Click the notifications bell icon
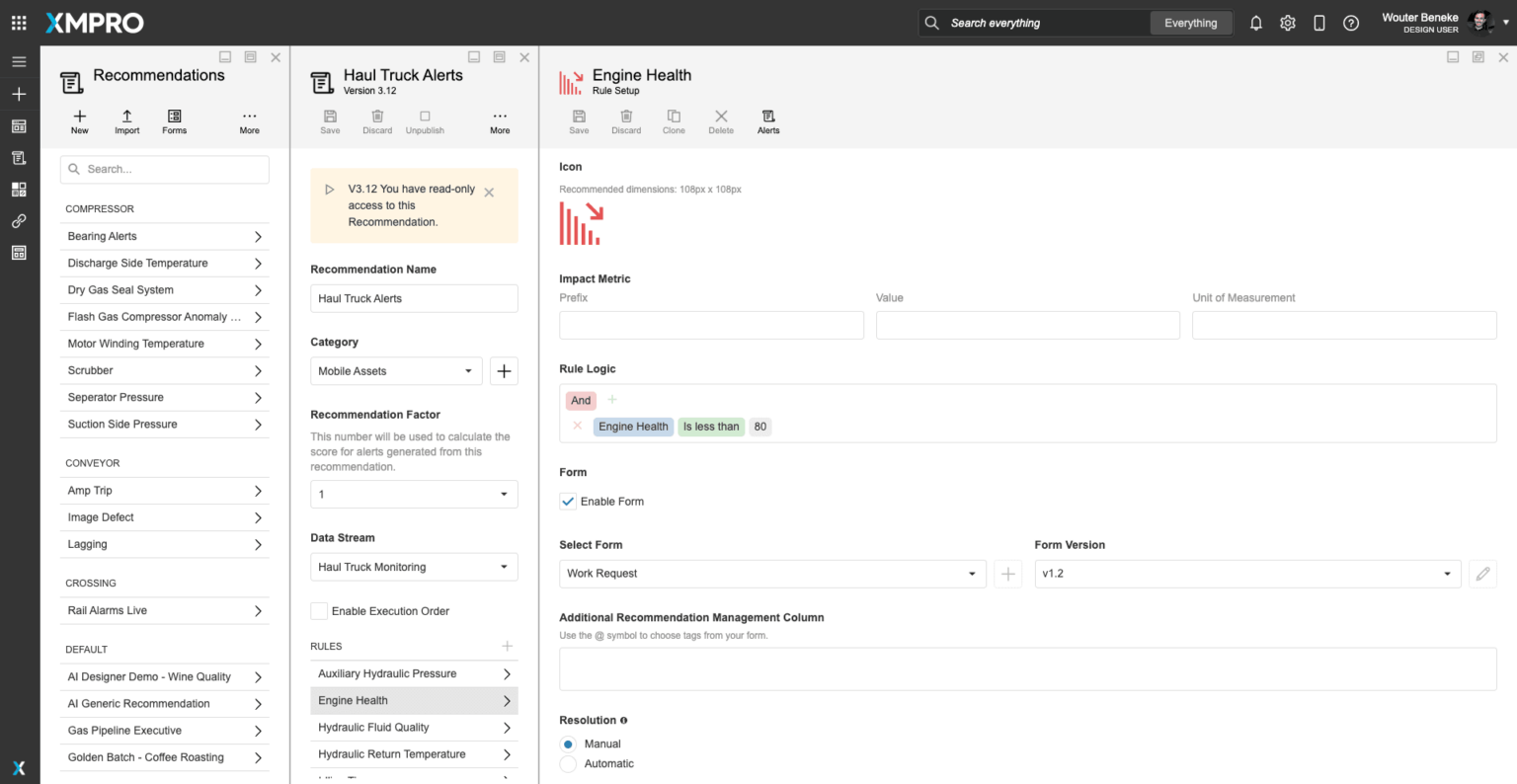The width and height of the screenshot is (1517, 784). coord(1255,23)
